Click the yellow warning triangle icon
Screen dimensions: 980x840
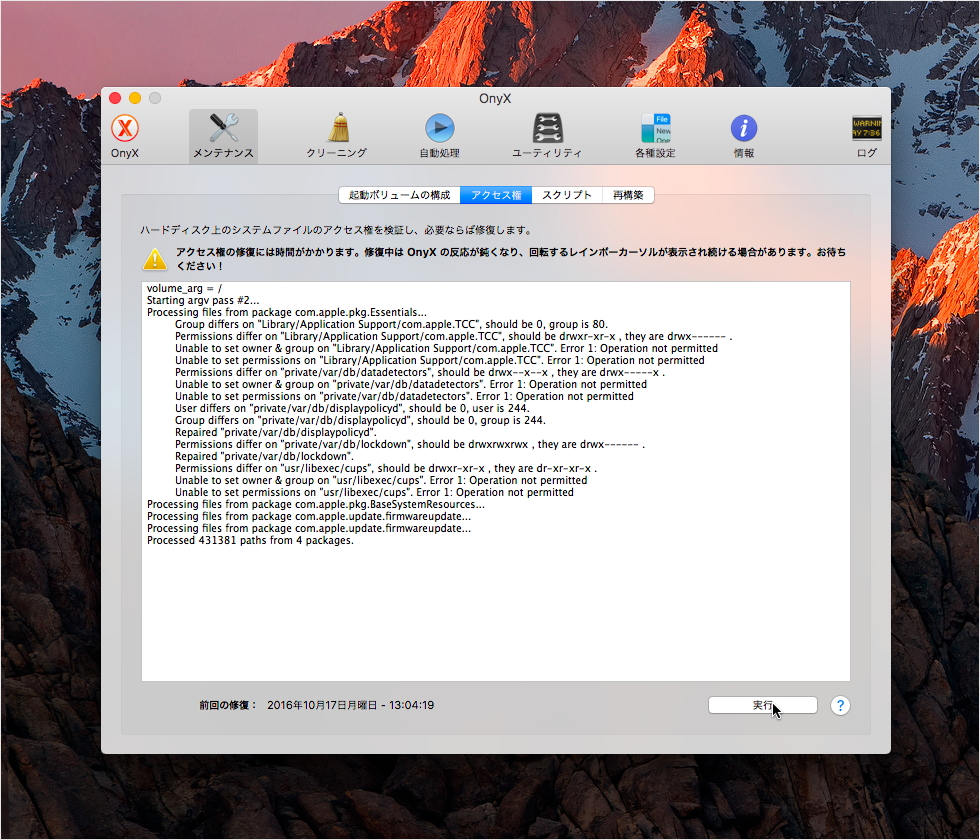154,259
